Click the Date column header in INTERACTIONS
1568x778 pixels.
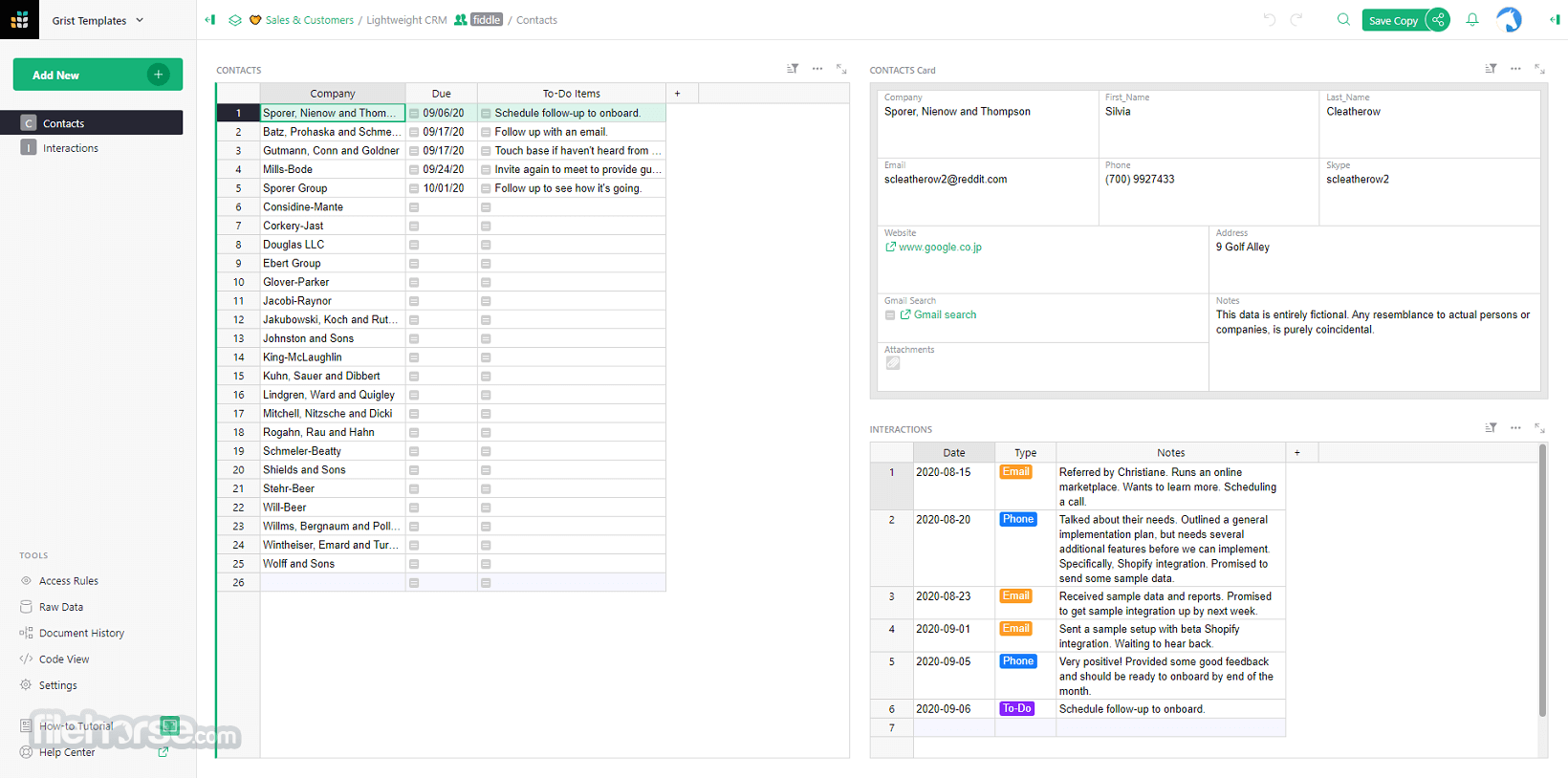(954, 453)
